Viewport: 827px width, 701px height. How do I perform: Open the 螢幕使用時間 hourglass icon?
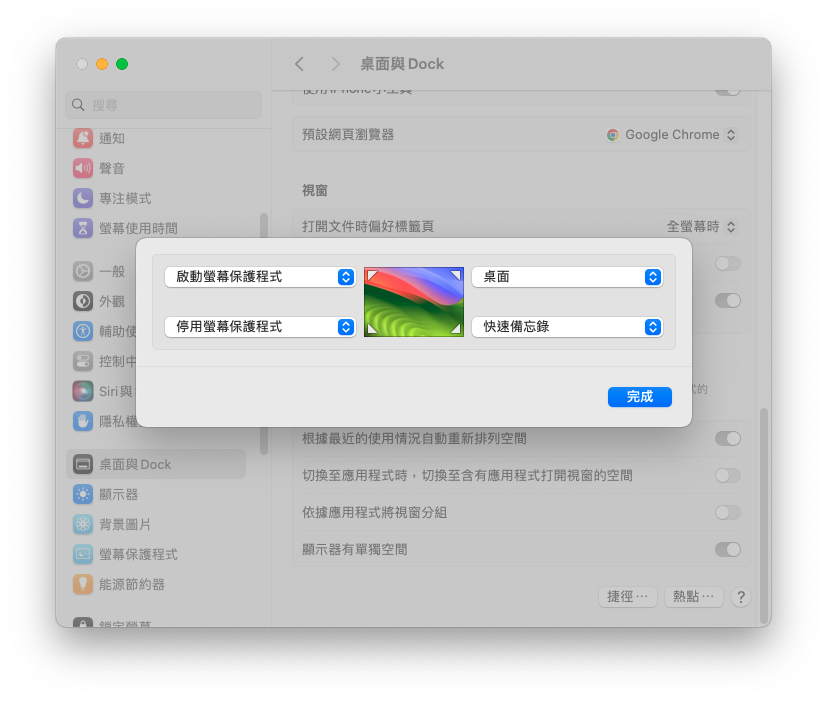83,228
